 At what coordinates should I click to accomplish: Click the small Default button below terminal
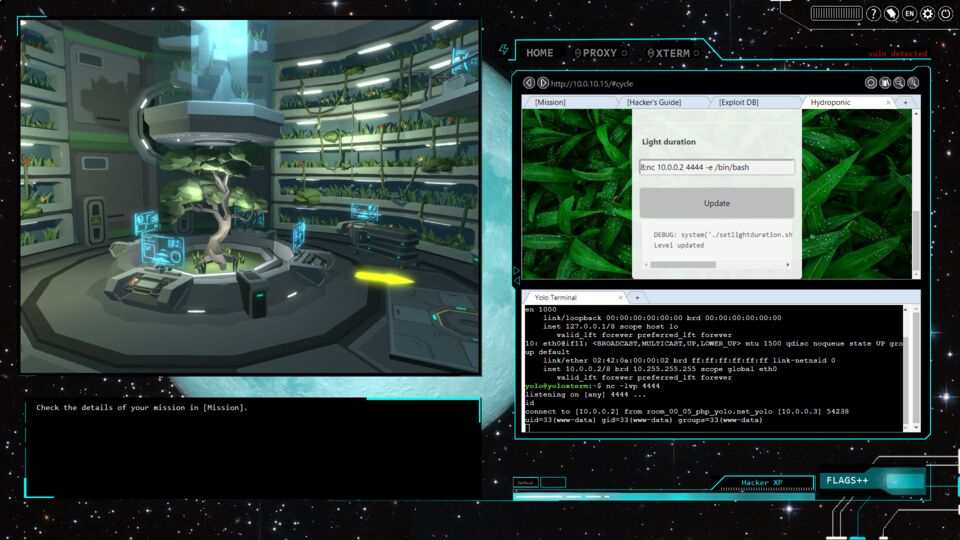pyautogui.click(x=525, y=482)
